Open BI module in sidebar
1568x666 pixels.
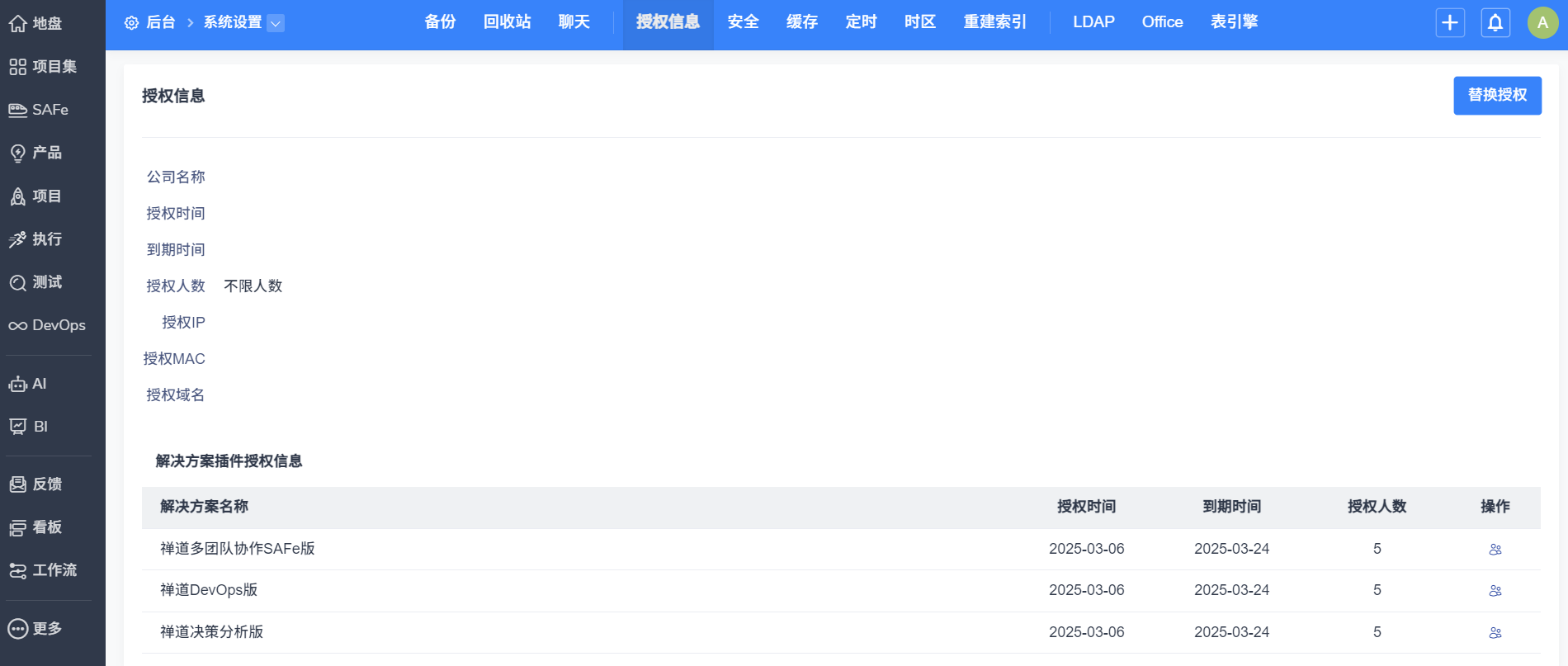coord(30,427)
